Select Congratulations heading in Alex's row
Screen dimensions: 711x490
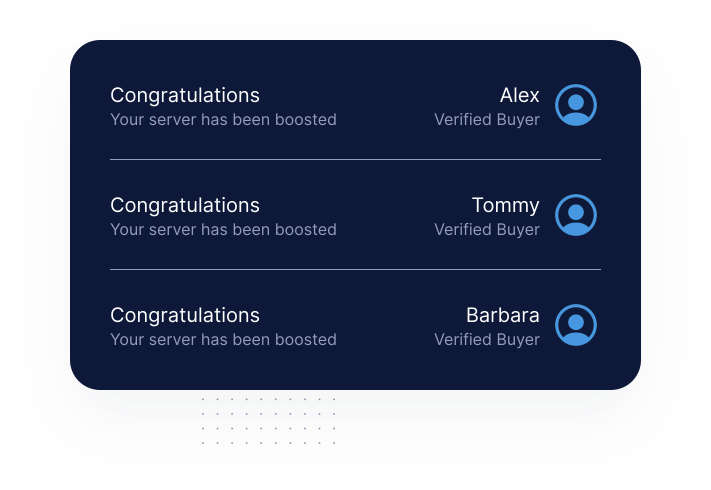click(x=185, y=95)
